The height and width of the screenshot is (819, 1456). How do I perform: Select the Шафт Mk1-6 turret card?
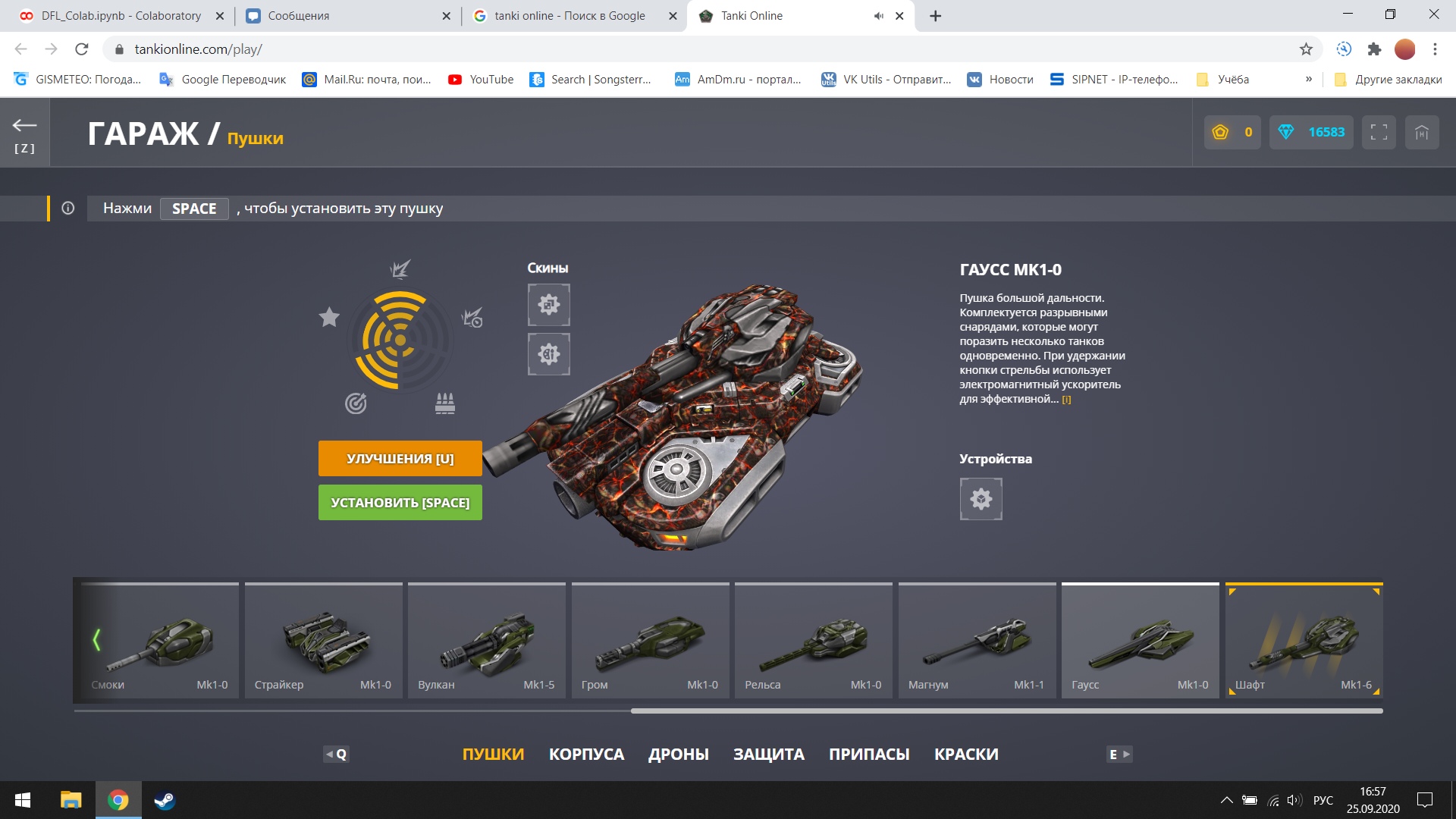(x=1304, y=641)
